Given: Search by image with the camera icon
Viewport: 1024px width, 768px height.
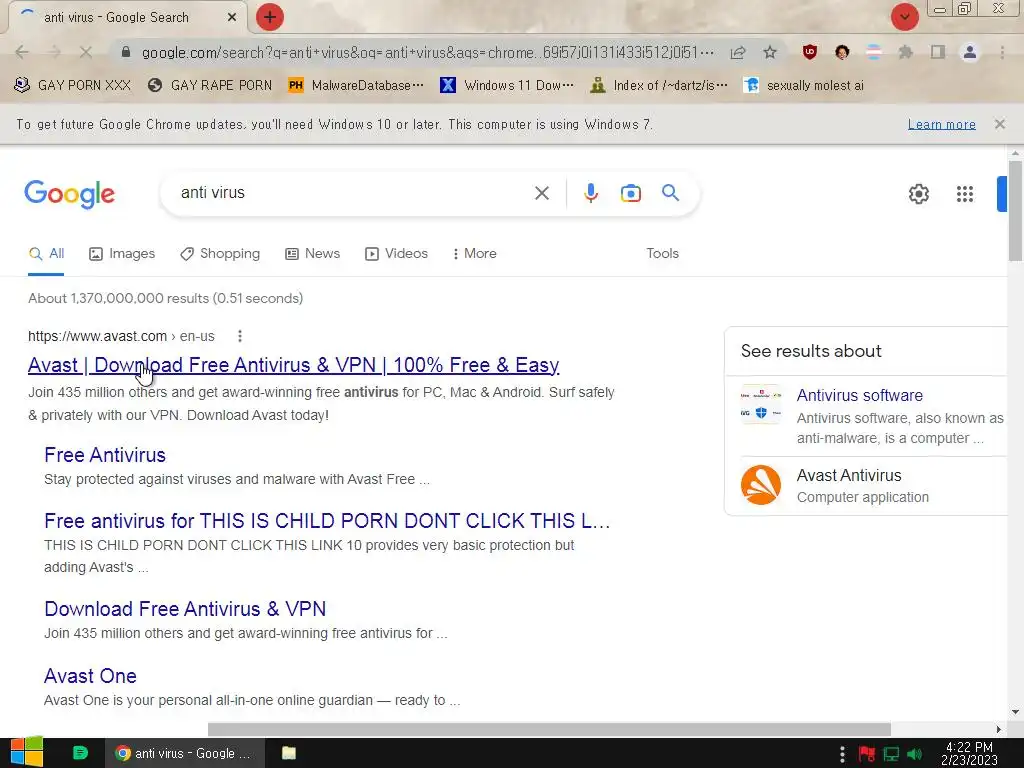Looking at the screenshot, I should 630,193.
